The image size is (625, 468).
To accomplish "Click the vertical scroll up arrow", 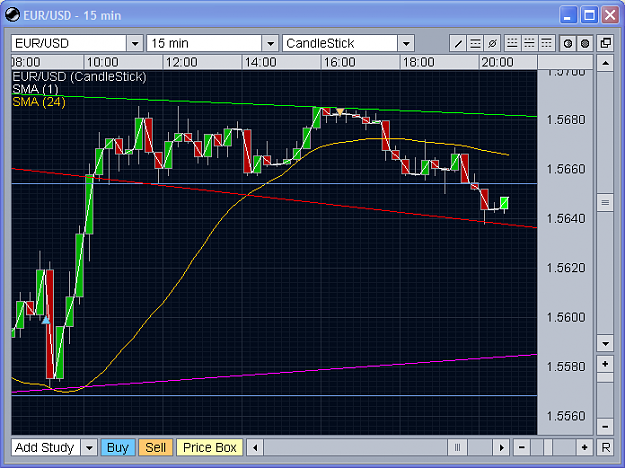I will (605, 63).
